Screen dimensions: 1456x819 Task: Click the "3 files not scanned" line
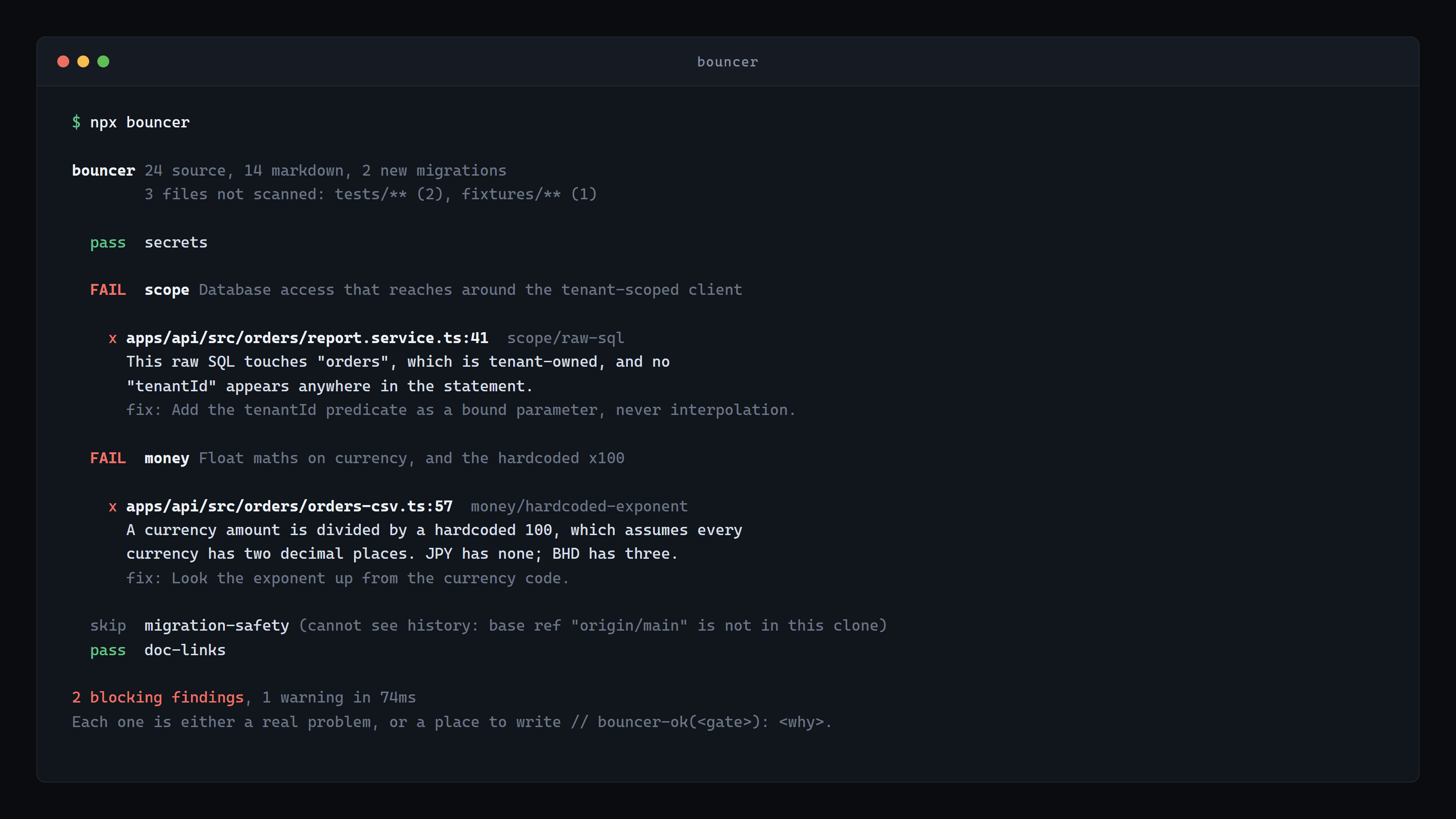click(x=371, y=194)
